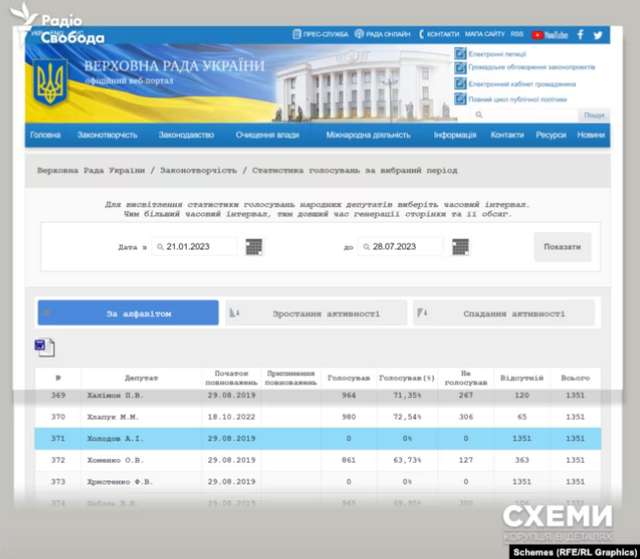This screenshot has height=559, width=640.
Task: Switch to 'Зростання активності' tab
Action: [x=315, y=313]
